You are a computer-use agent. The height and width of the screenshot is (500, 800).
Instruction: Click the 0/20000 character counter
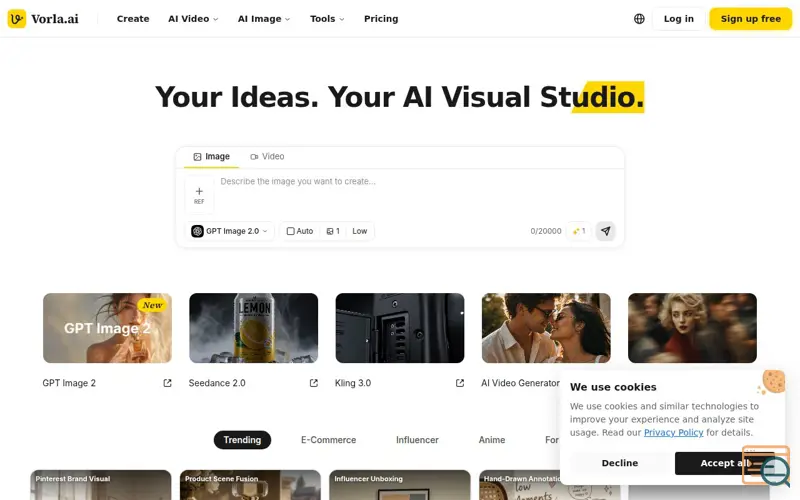(x=545, y=231)
